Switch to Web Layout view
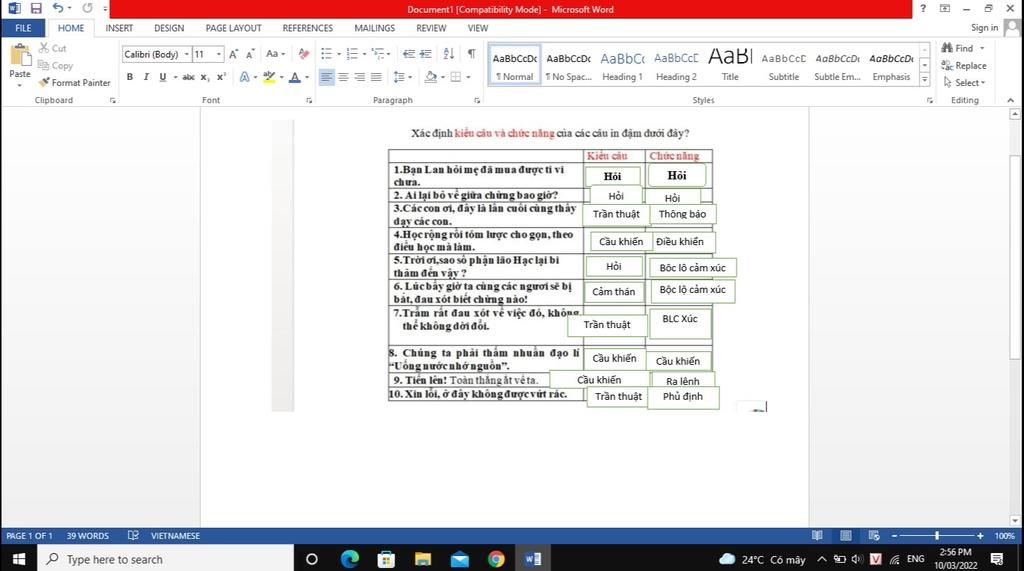1024x571 pixels. coord(874,536)
